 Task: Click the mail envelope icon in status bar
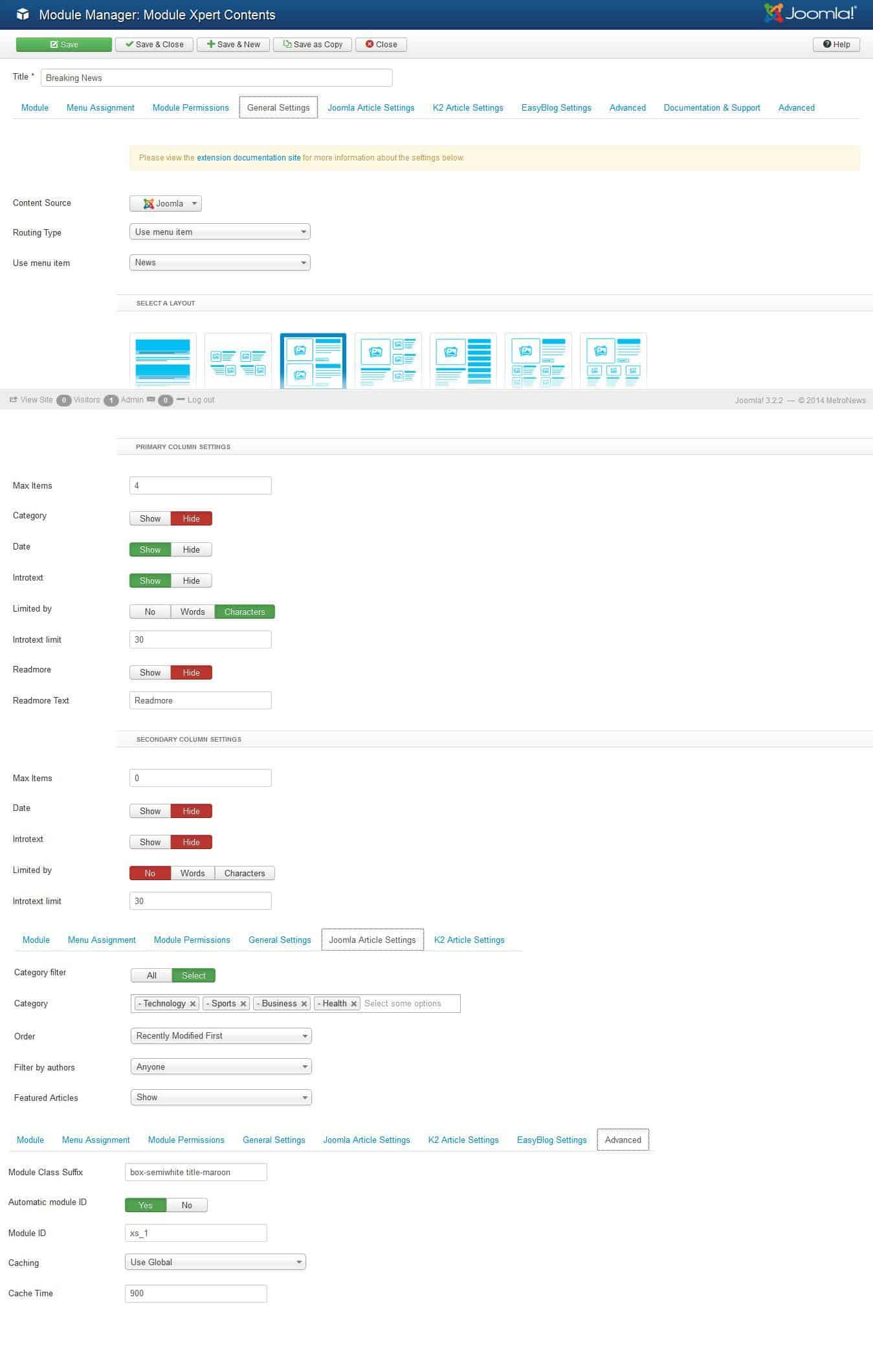click(x=151, y=400)
